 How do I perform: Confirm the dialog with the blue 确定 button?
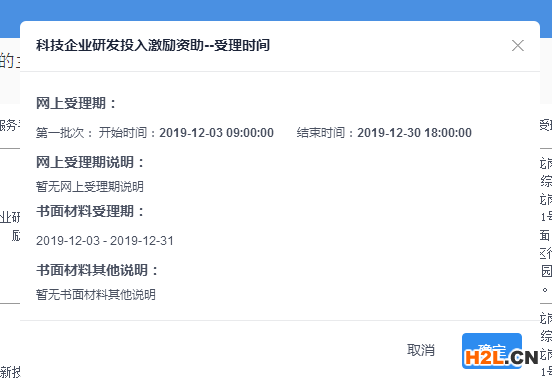coord(492,350)
